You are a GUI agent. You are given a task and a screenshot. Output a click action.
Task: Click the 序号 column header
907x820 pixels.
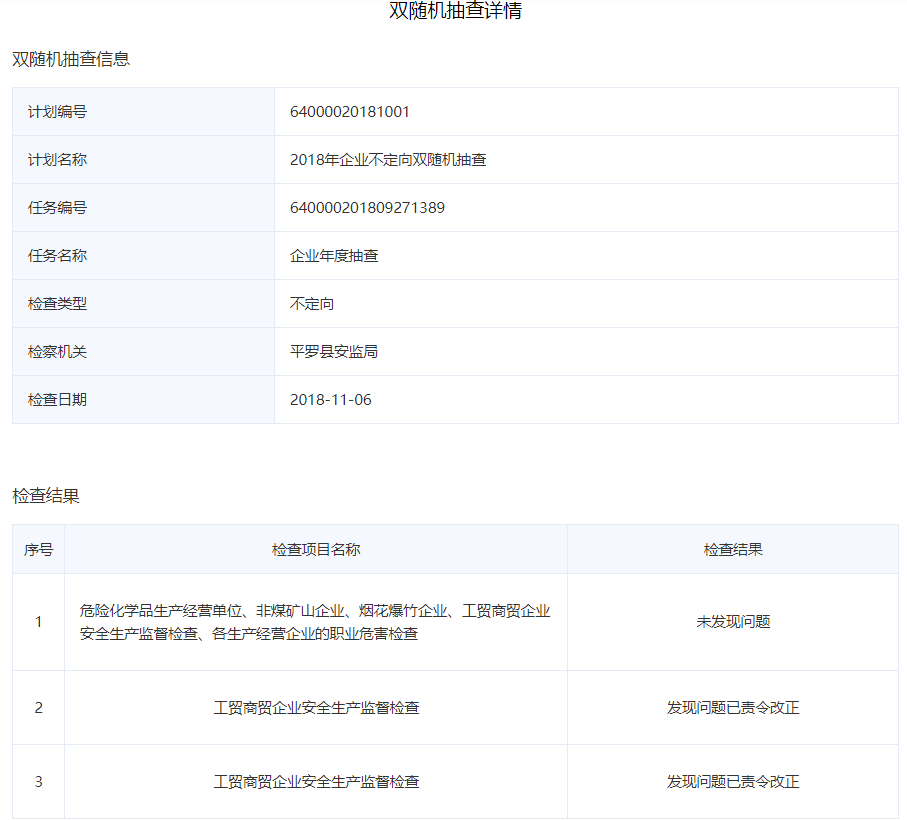click(x=39, y=550)
